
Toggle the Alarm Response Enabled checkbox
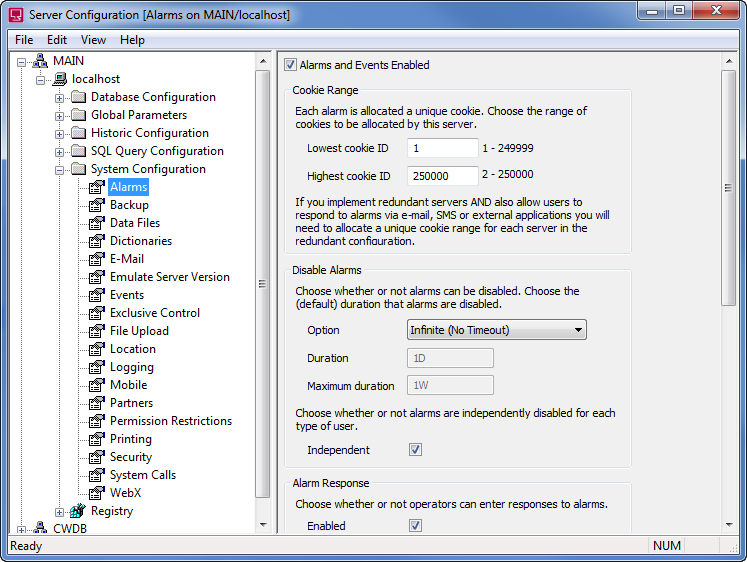415,526
